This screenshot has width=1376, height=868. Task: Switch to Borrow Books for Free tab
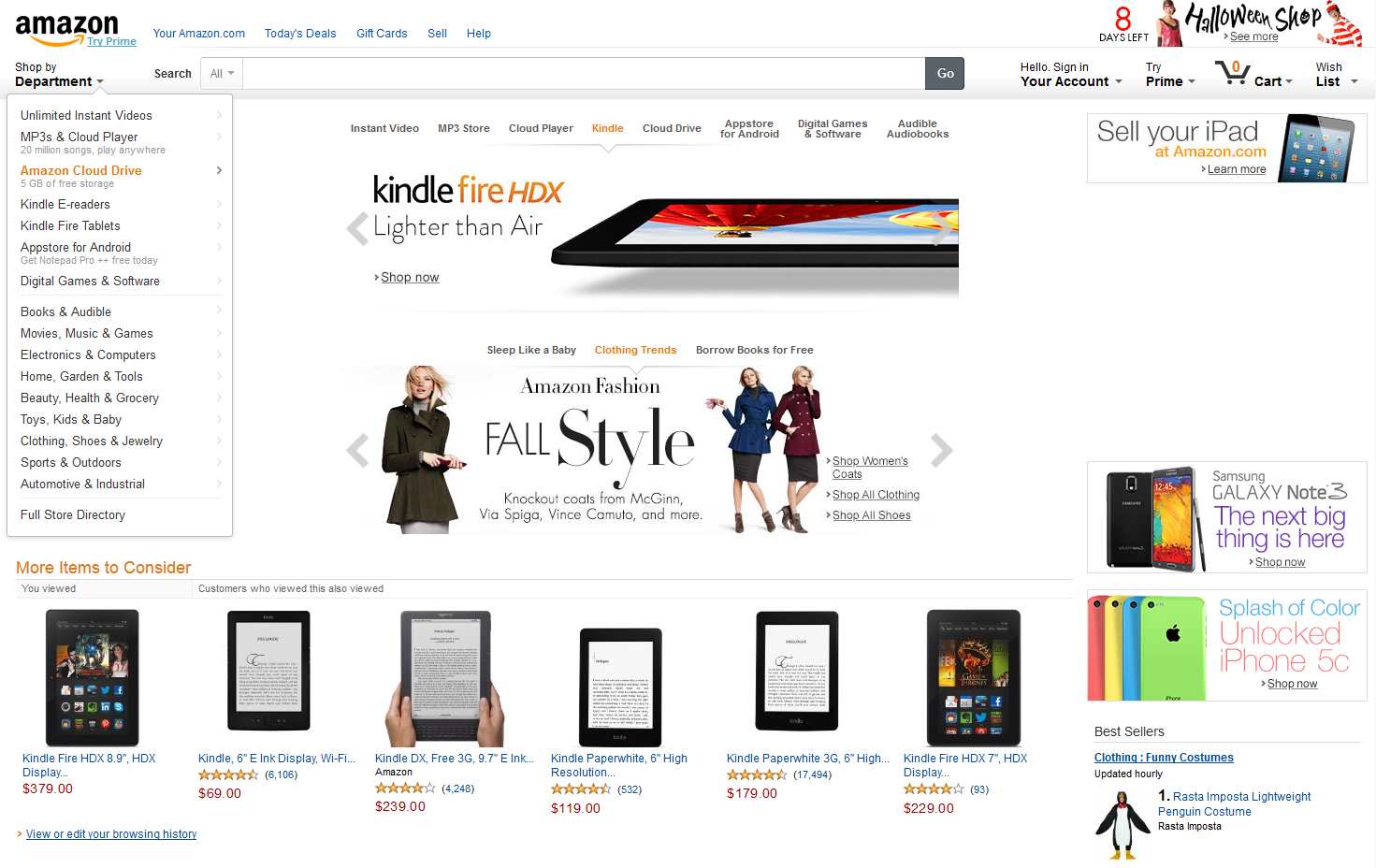point(754,350)
